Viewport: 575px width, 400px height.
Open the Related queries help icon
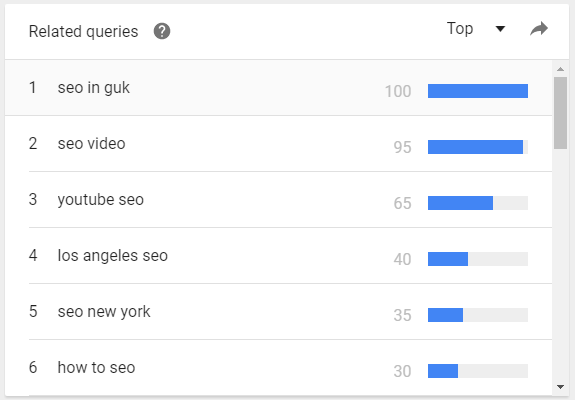tap(162, 31)
